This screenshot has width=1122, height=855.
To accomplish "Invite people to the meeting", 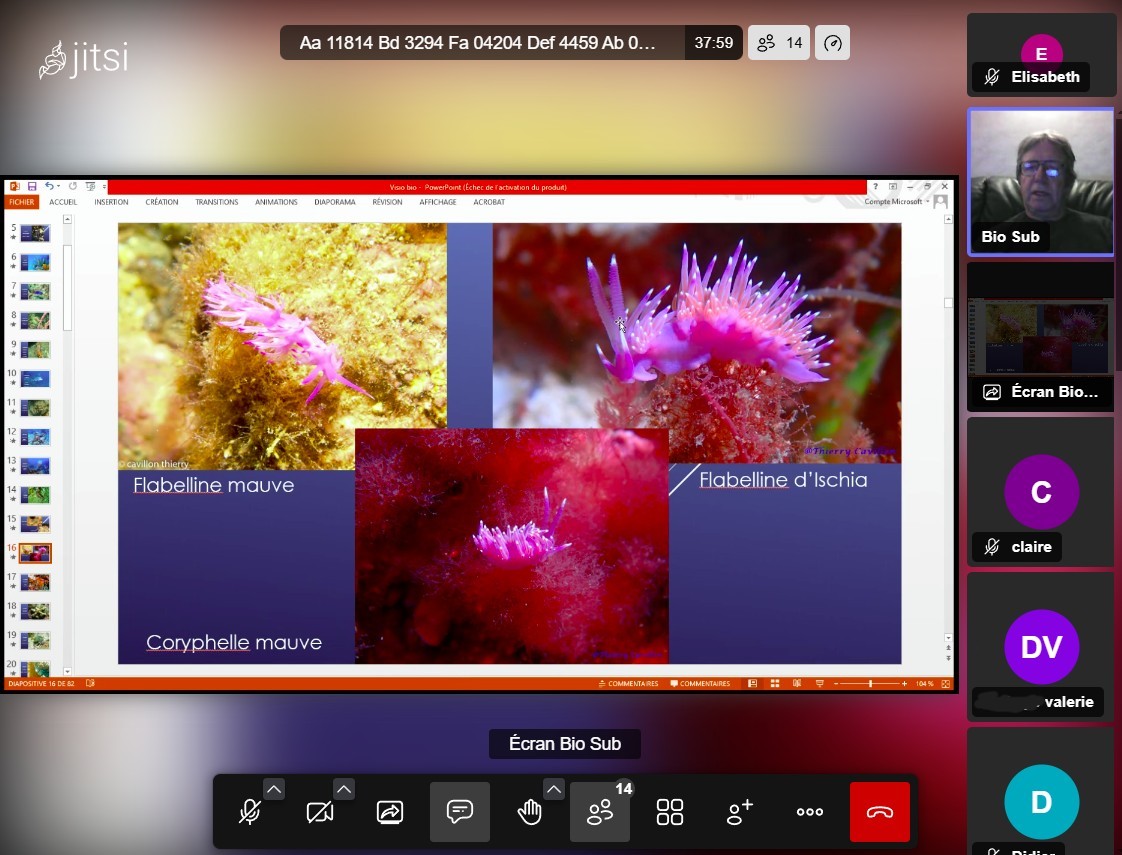I will pyautogui.click(x=740, y=812).
